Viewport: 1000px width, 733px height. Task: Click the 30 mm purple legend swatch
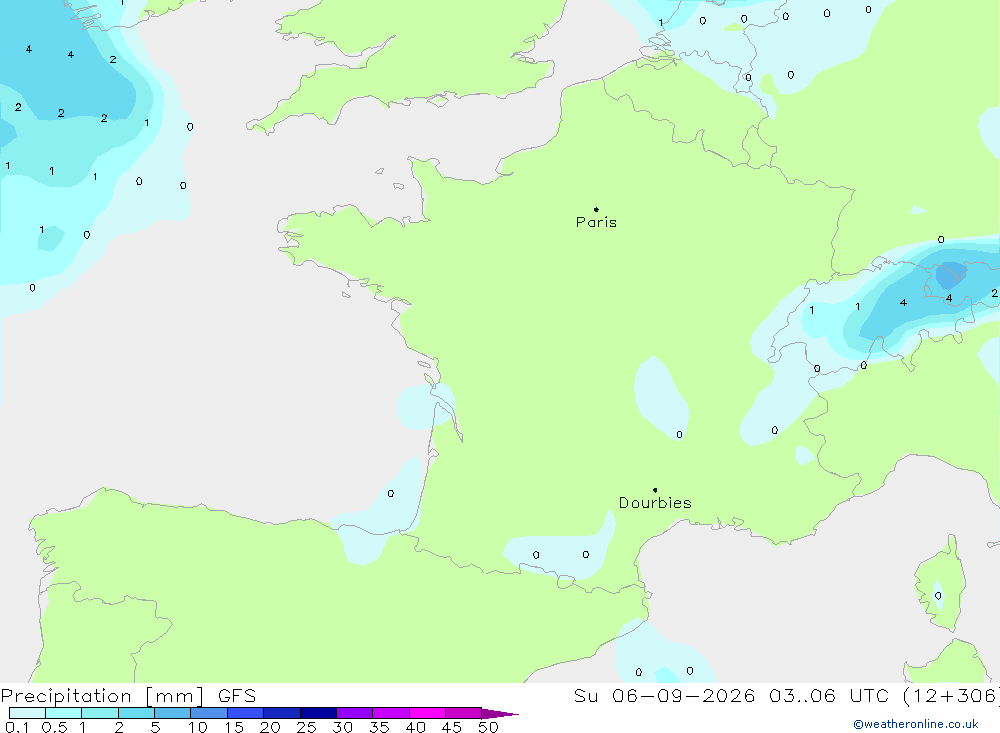[x=355, y=713]
